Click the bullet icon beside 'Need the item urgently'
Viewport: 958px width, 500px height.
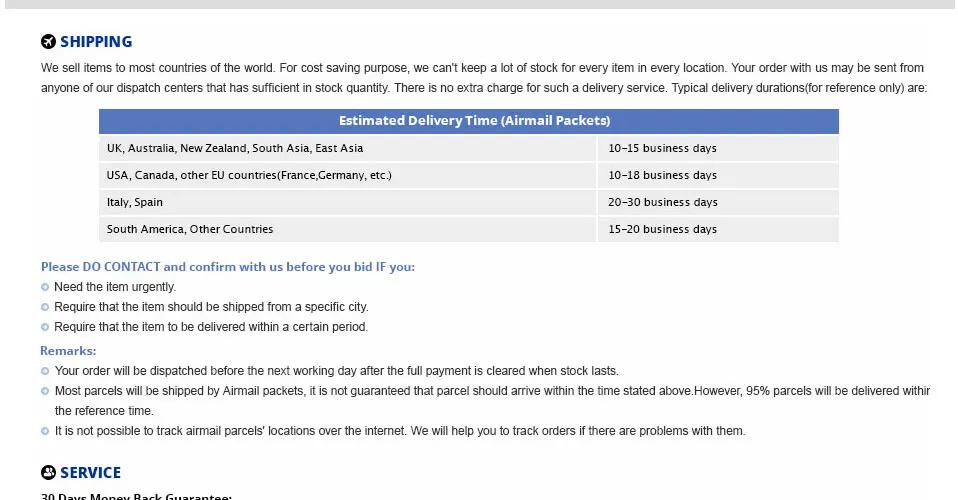click(45, 287)
